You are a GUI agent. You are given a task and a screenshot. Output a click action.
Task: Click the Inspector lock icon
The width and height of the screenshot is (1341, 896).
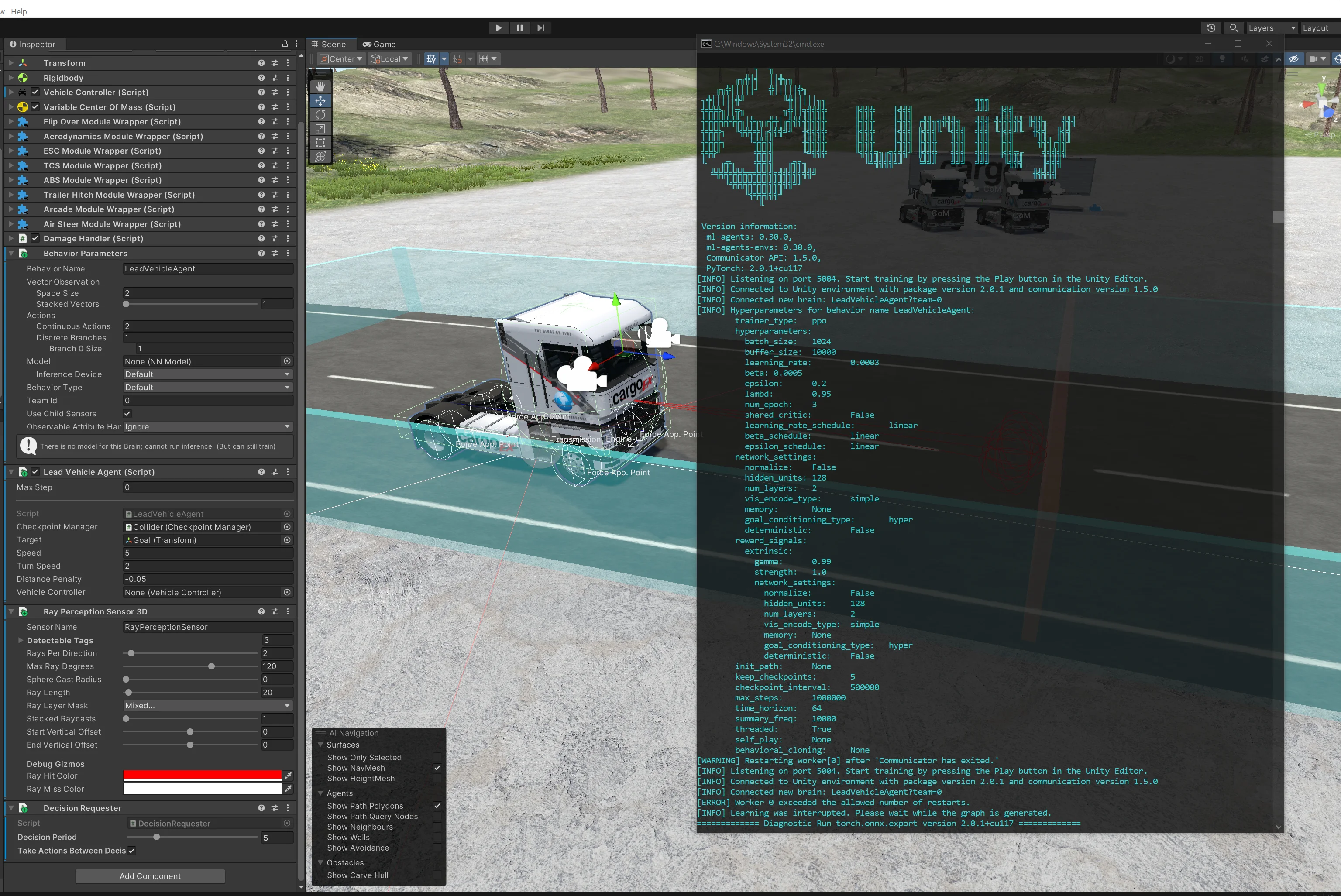point(285,44)
